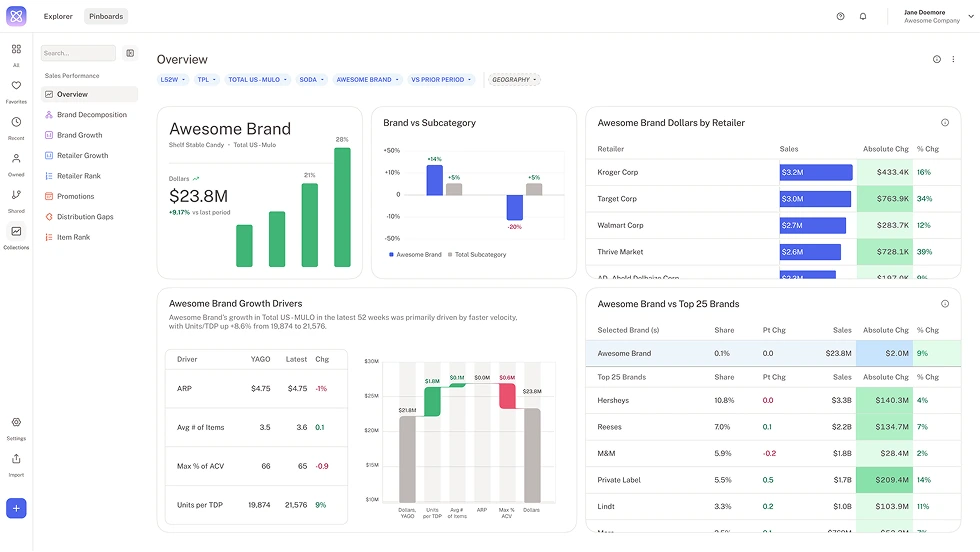Click Units per TDP driver row
Image resolution: width=980 pixels, height=552 pixels.
pyautogui.click(x=256, y=505)
